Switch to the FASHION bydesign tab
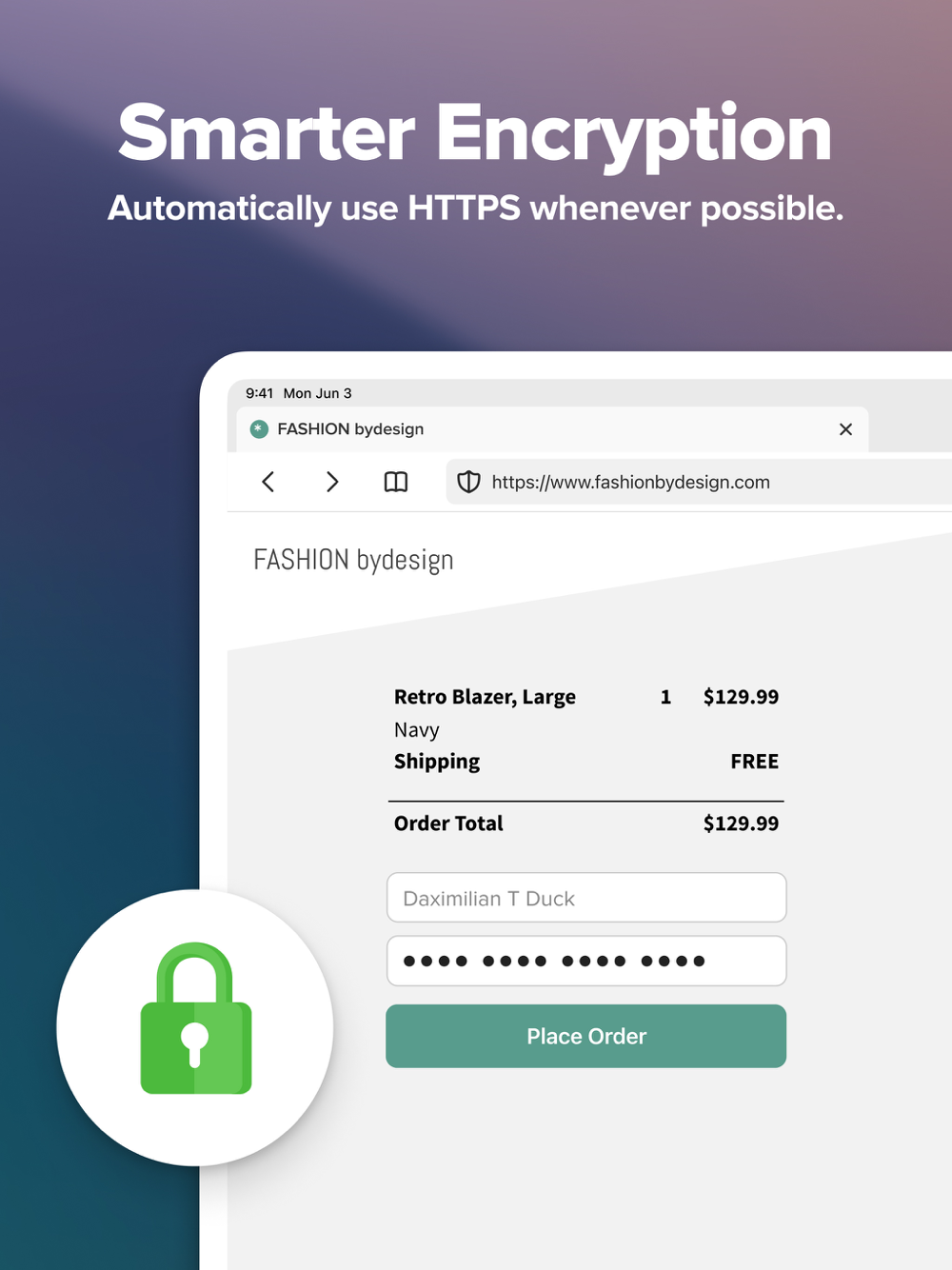952x1270 pixels. coord(552,429)
